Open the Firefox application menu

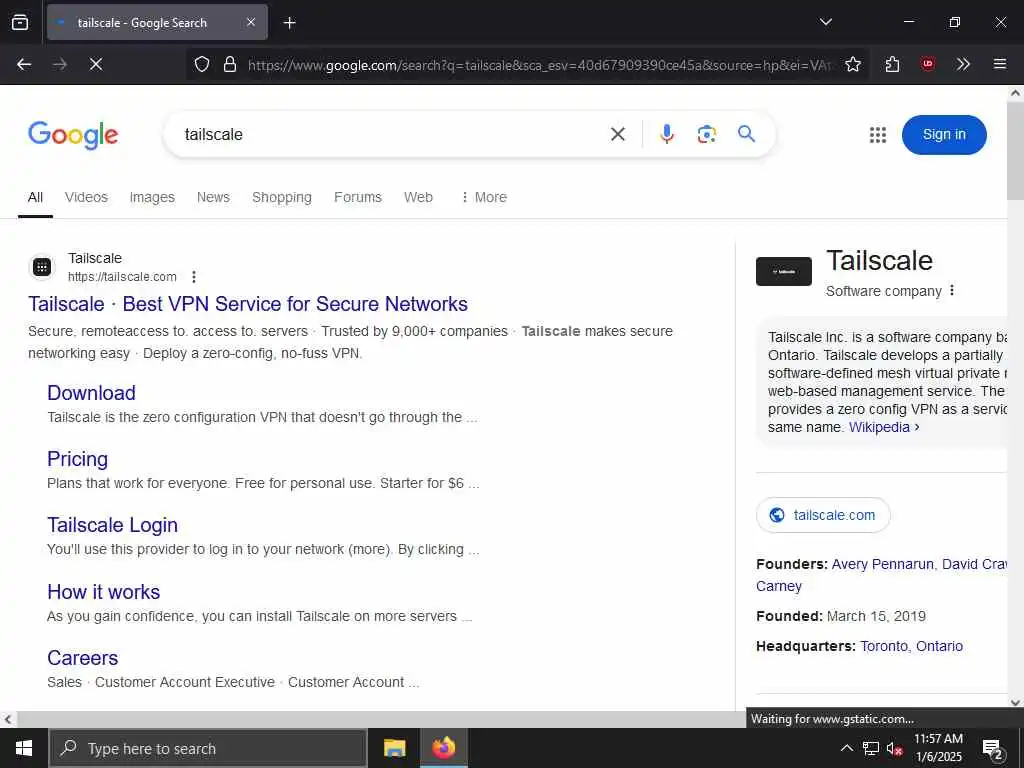click(x=999, y=64)
